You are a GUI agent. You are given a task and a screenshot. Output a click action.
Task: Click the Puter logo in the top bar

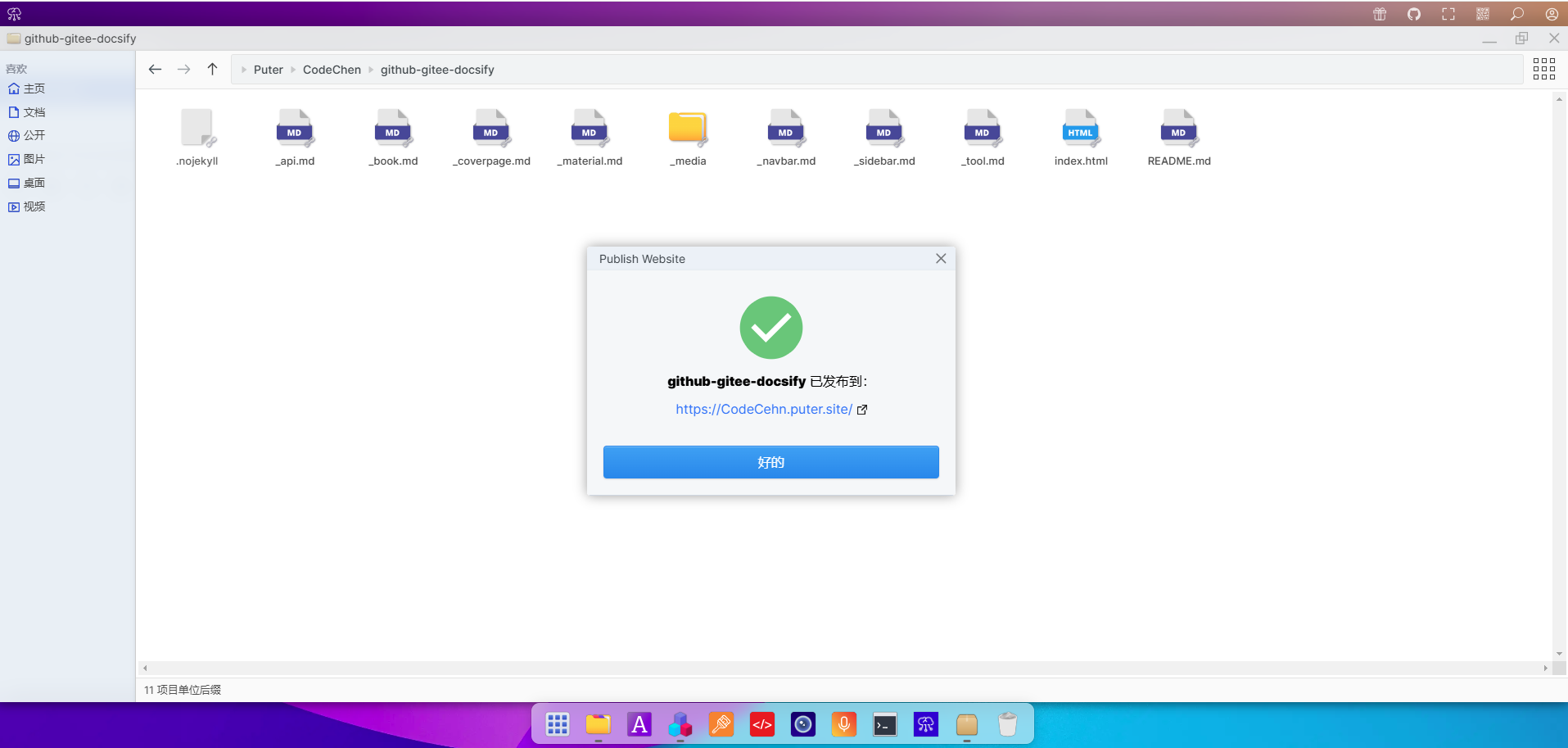[14, 14]
